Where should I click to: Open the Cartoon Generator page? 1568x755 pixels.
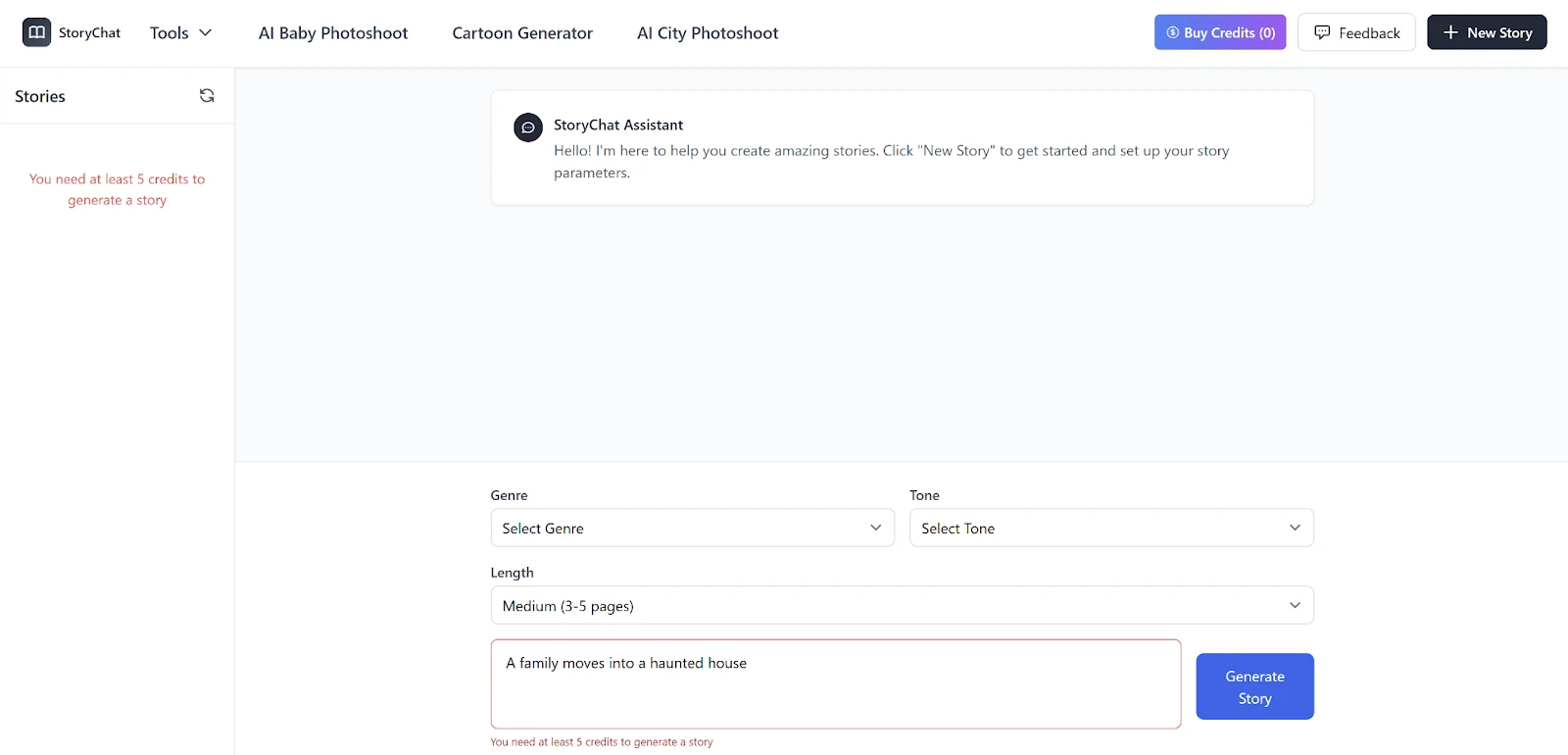coord(522,32)
